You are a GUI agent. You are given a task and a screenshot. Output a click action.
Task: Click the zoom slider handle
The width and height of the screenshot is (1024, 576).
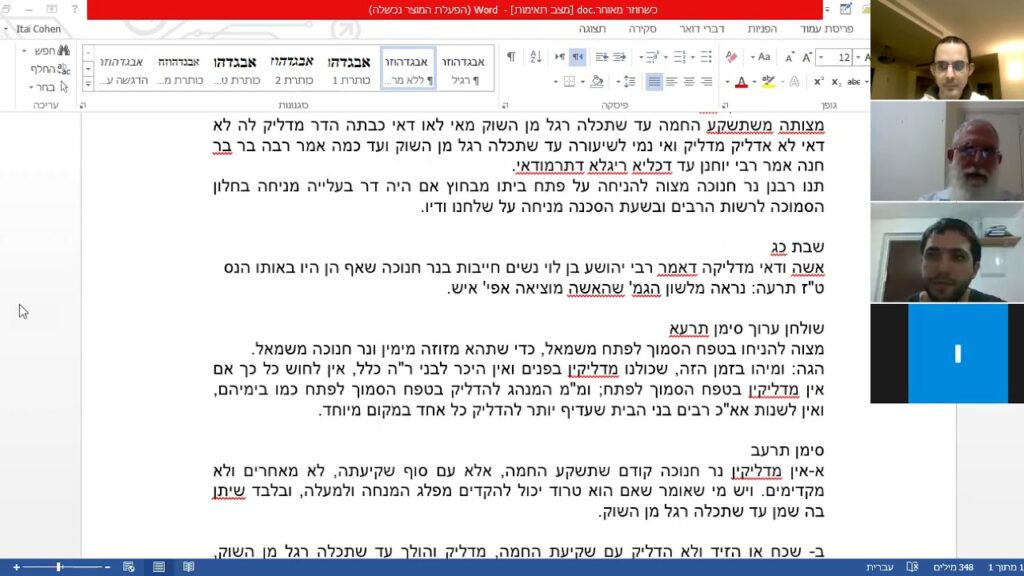point(59,567)
